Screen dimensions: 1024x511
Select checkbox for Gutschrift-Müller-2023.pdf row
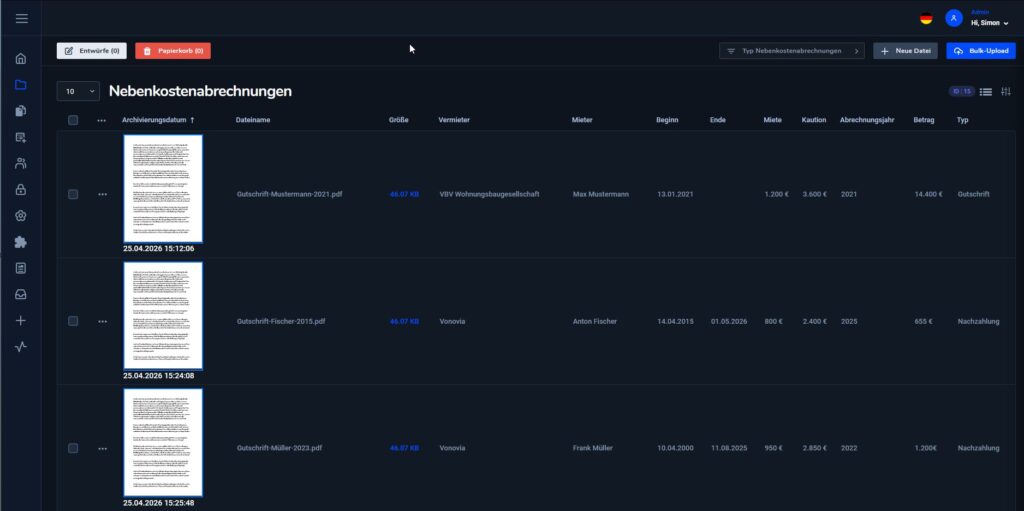(73, 448)
